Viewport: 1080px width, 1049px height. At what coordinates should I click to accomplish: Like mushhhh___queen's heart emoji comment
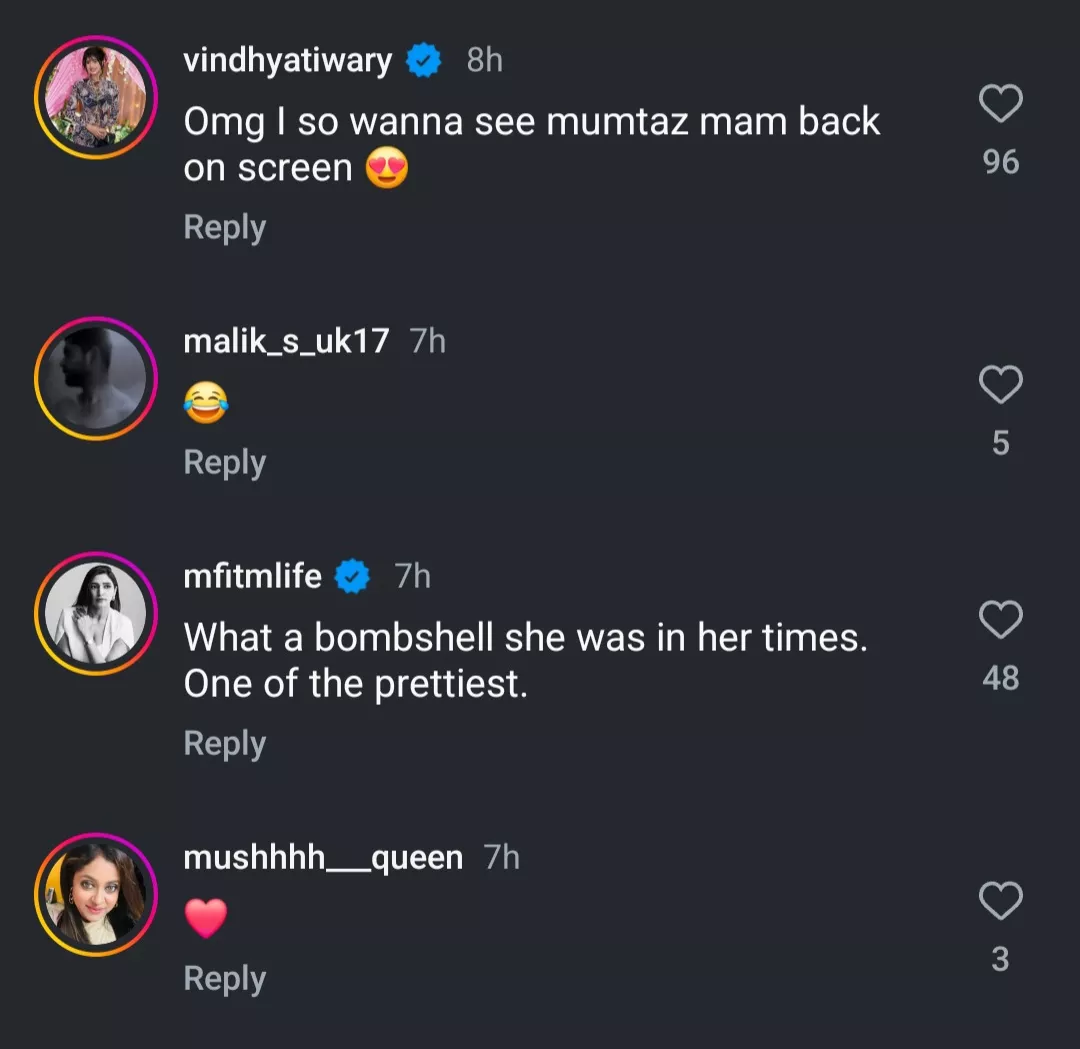pos(1000,901)
